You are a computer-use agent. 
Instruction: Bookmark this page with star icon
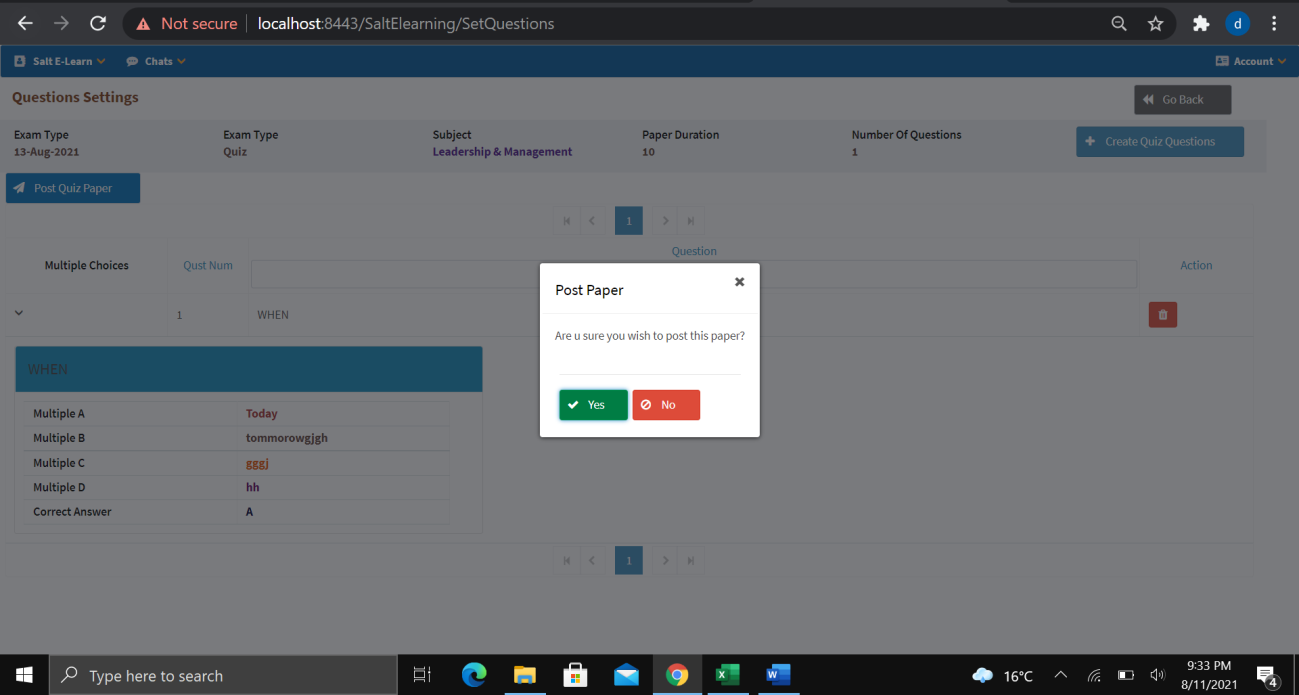(x=1155, y=23)
